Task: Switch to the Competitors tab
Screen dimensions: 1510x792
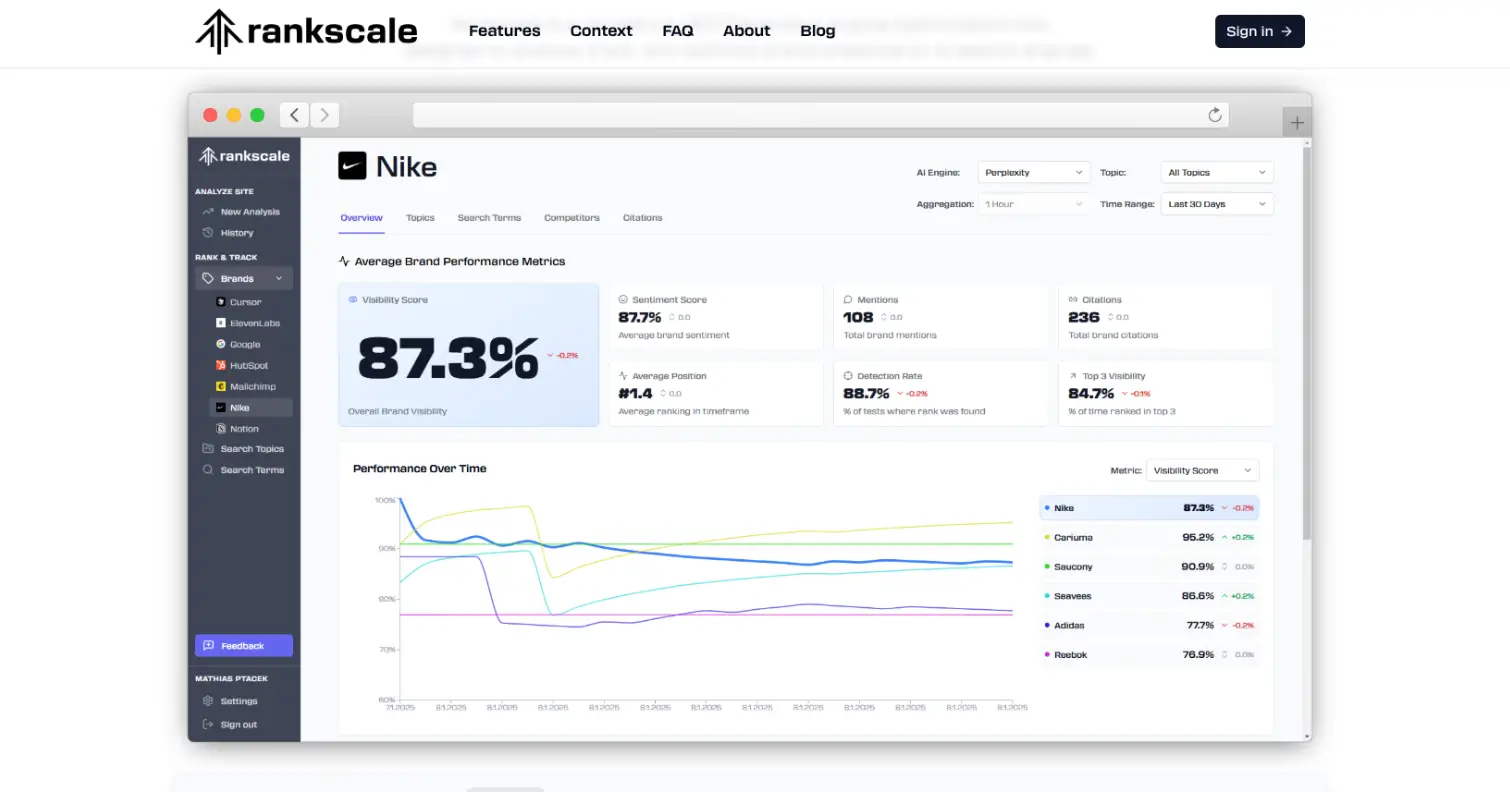Action: point(572,218)
